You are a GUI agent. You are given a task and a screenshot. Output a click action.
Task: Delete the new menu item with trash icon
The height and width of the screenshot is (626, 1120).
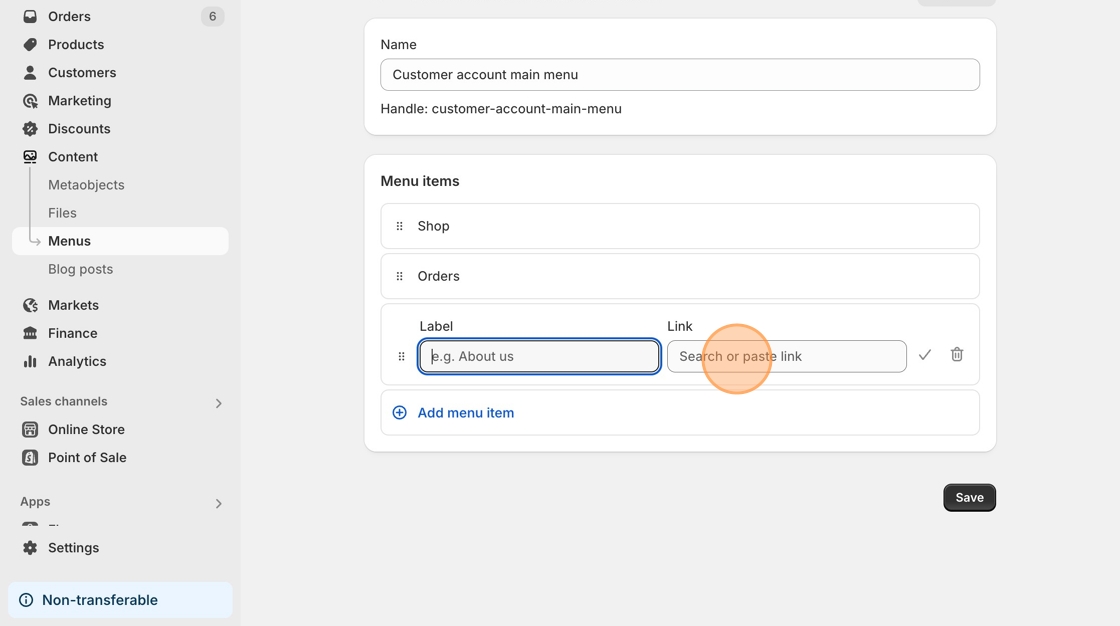coord(957,355)
